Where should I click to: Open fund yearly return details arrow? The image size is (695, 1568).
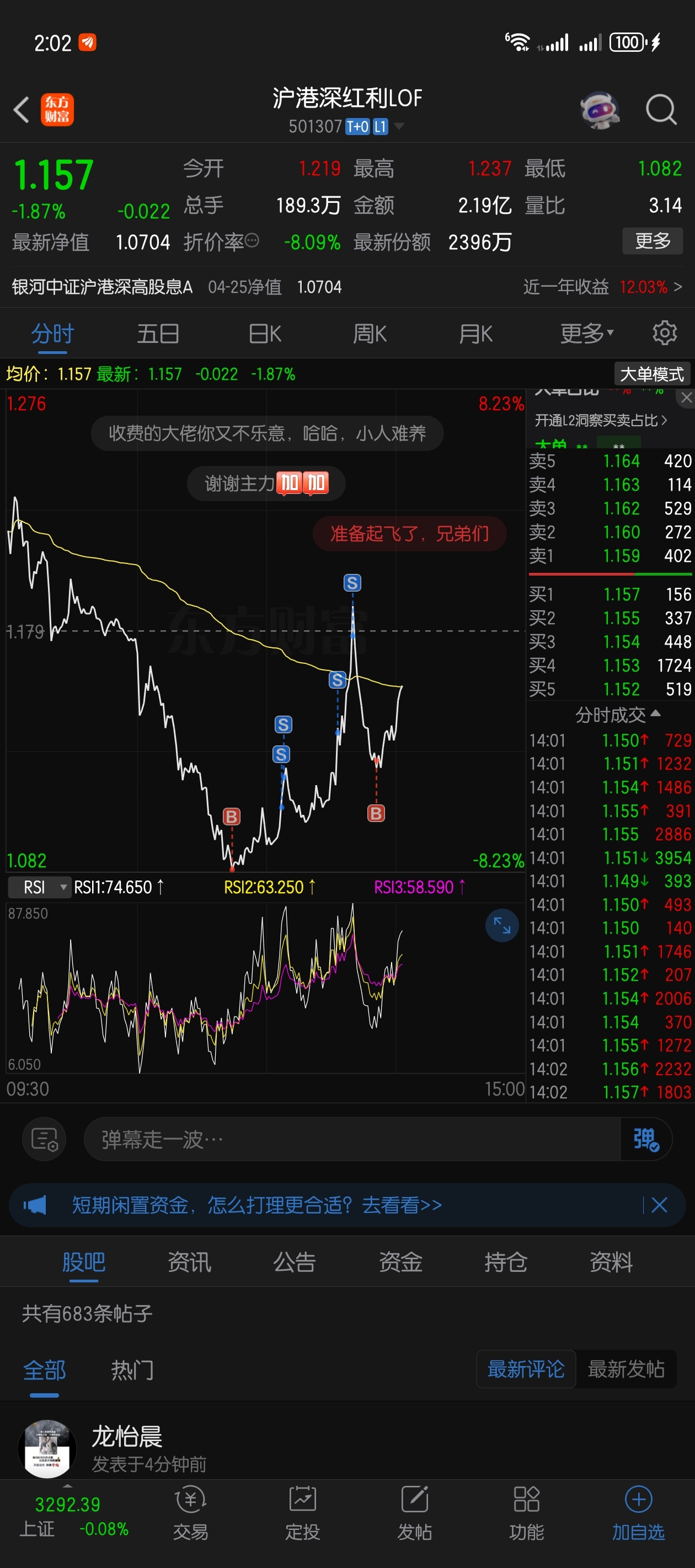tap(678, 287)
